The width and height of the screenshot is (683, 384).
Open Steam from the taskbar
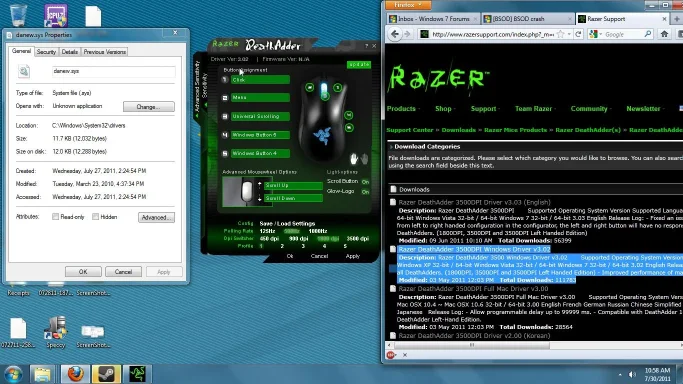click(106, 374)
